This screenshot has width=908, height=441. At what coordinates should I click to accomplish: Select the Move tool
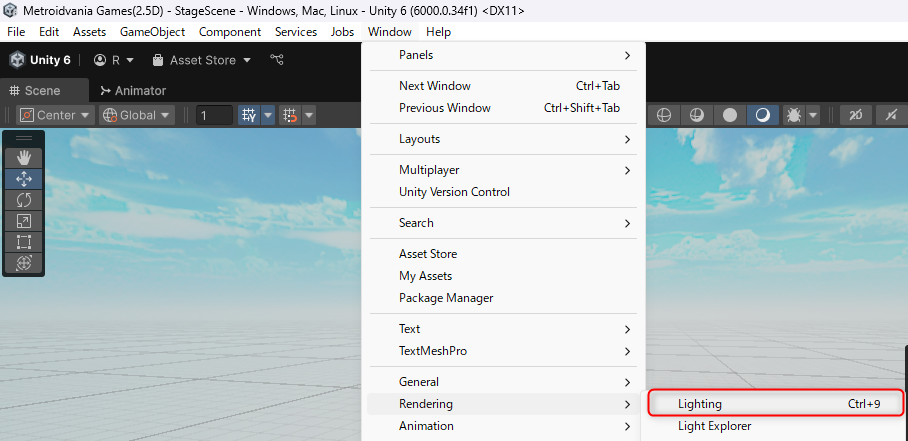point(24,179)
